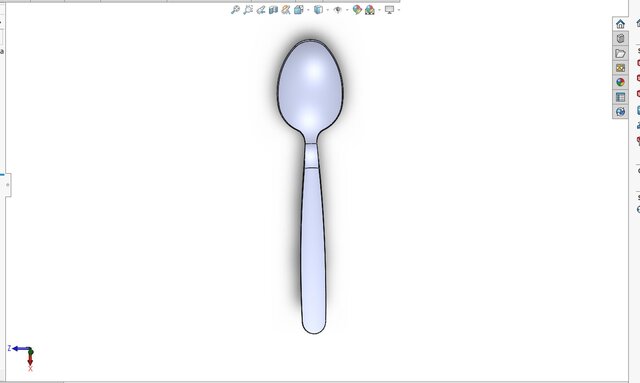
Task: Open Edit Appearance color ball
Action: click(x=357, y=10)
